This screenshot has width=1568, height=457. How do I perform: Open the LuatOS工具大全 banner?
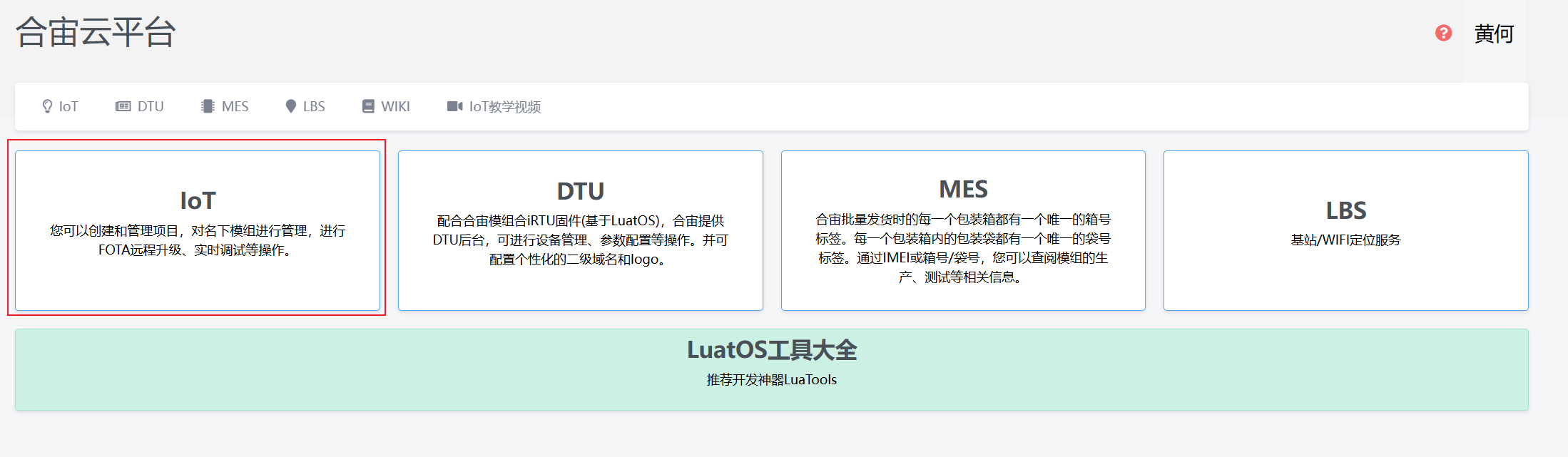[772, 369]
